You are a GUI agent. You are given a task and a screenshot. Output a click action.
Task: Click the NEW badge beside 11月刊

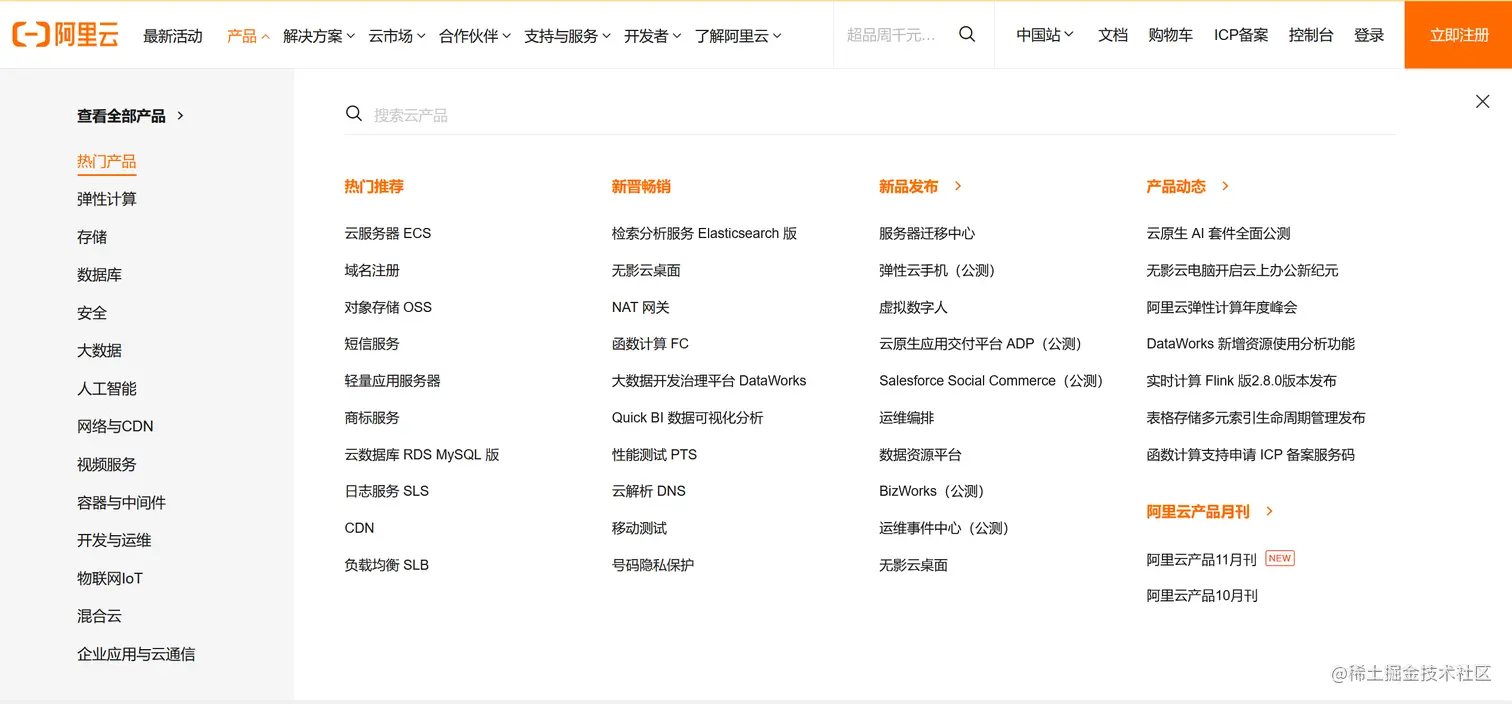[1280, 558]
